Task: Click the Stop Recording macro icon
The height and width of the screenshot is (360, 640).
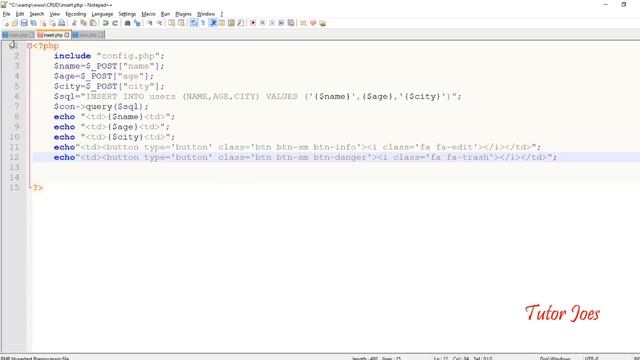Action: pyautogui.click(x=262, y=23)
